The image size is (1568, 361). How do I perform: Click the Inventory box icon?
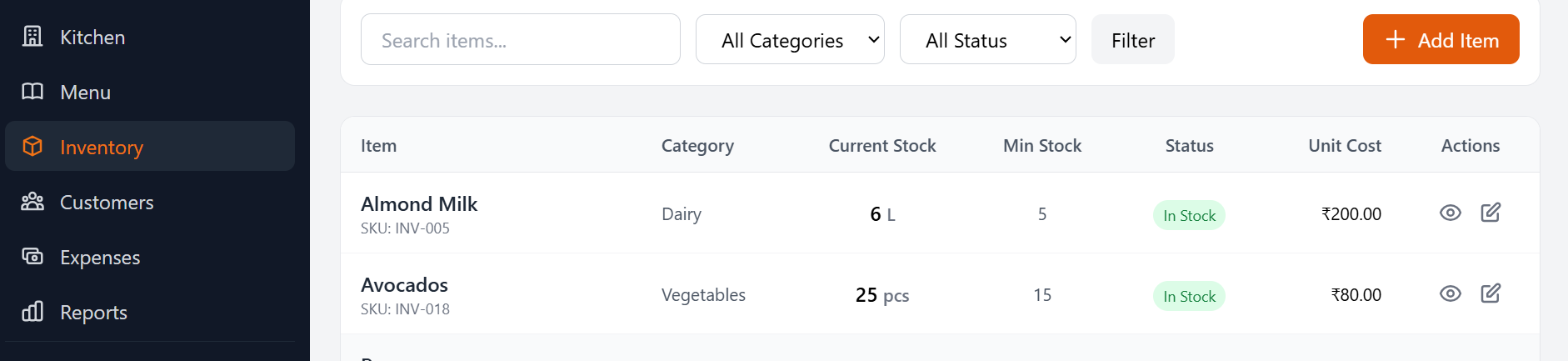(32, 147)
